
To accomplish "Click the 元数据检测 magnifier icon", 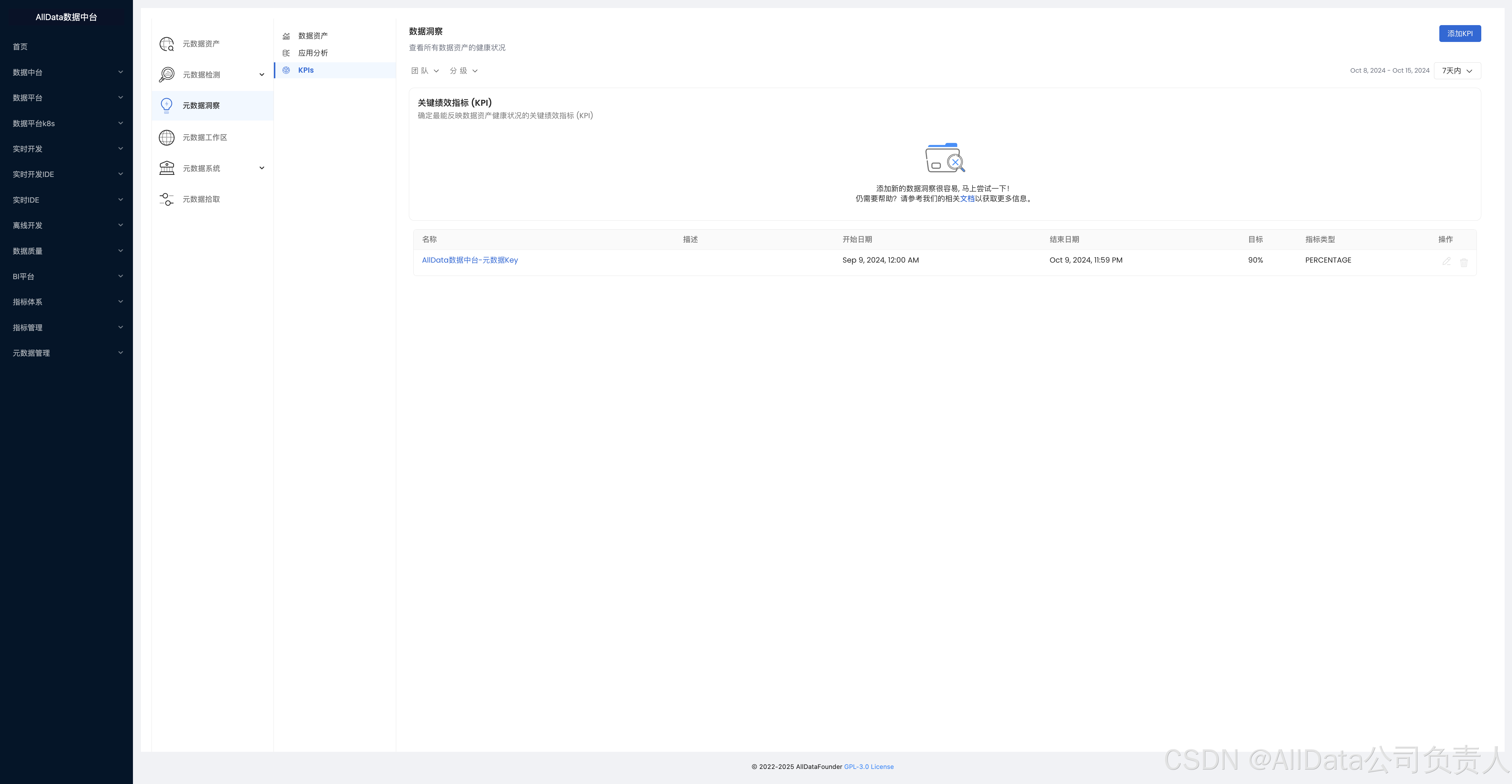I will 167,74.
